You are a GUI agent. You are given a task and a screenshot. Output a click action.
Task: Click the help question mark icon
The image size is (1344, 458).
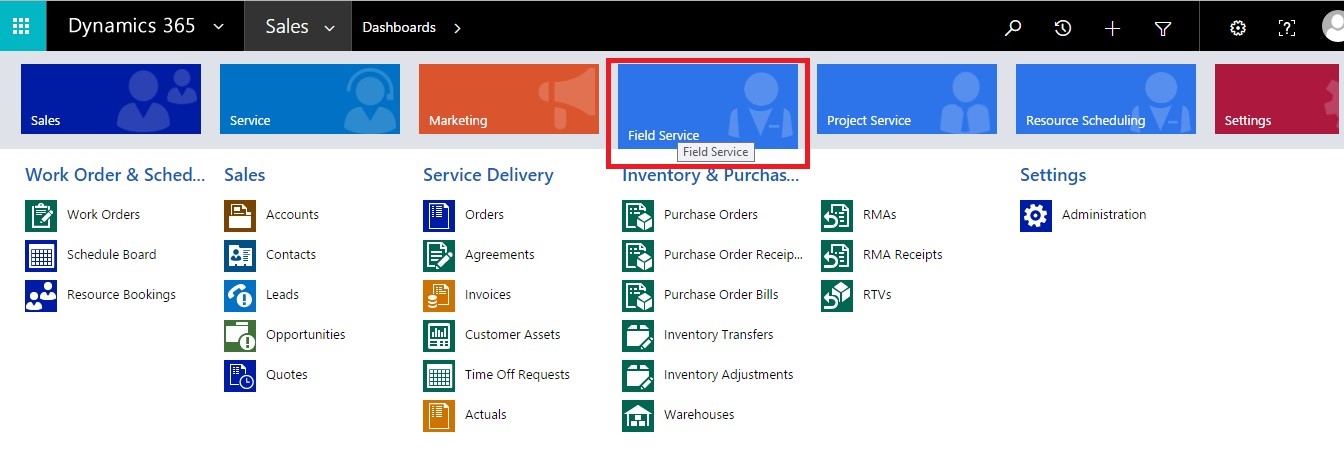pos(1287,28)
